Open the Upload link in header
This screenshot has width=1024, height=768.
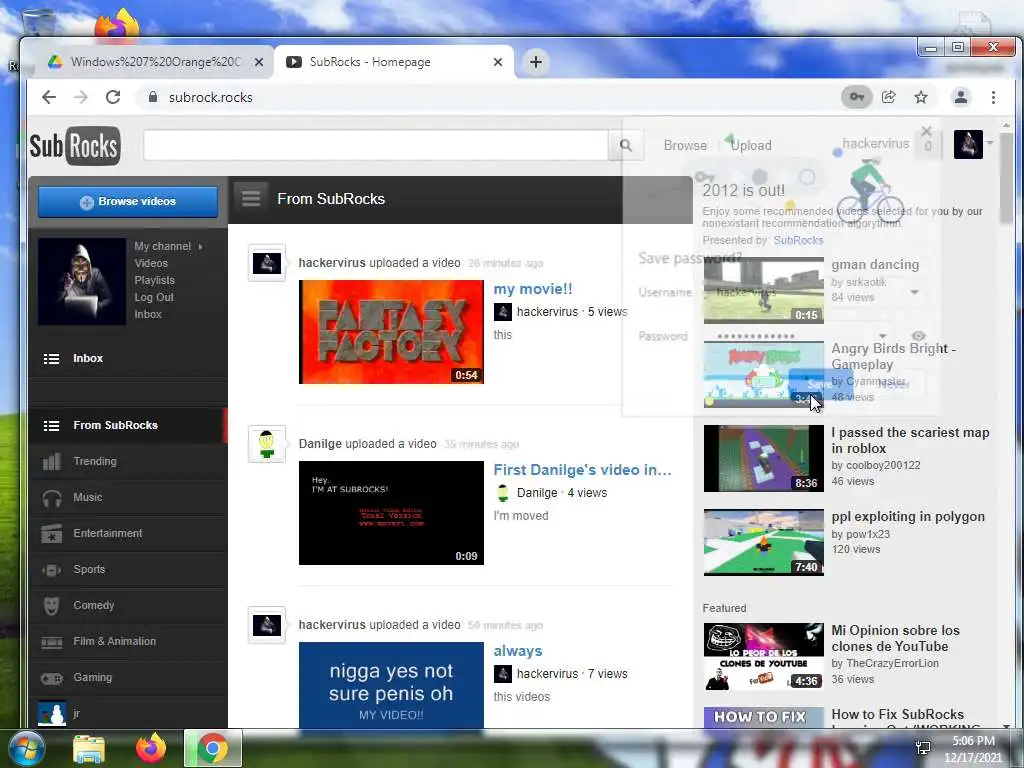[x=751, y=145]
